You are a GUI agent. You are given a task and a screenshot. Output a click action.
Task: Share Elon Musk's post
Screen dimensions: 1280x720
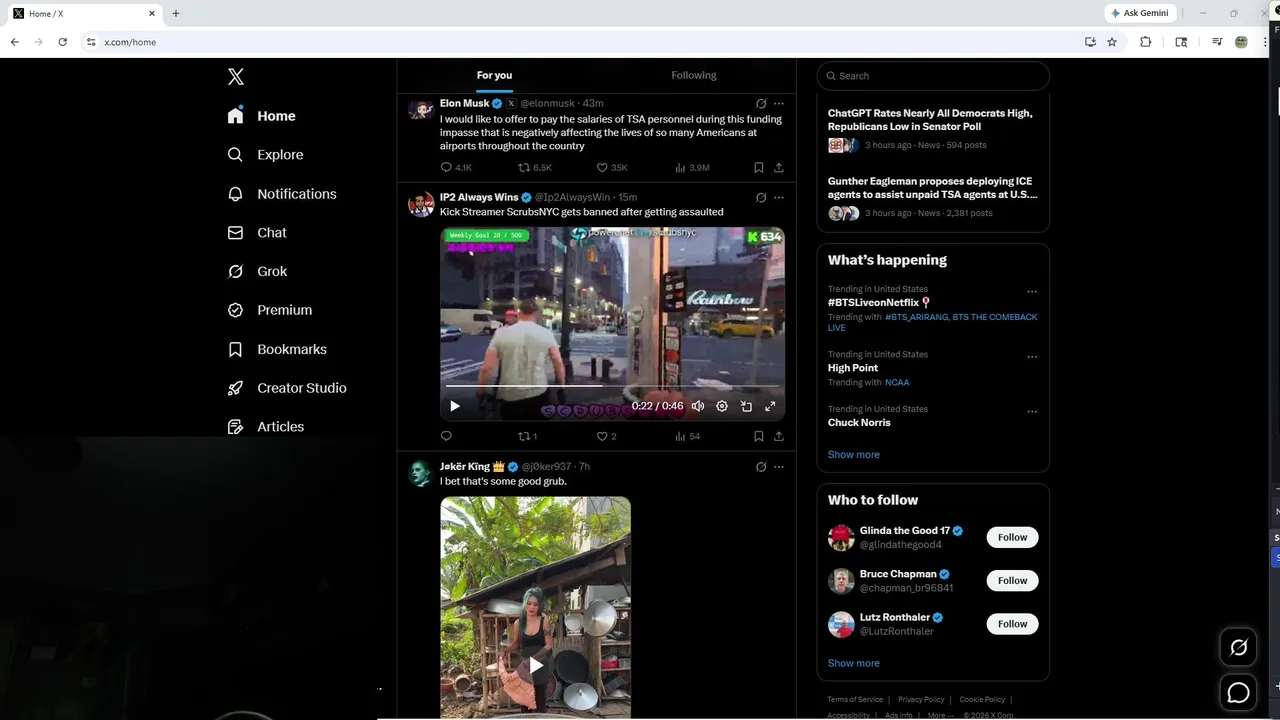[779, 168]
